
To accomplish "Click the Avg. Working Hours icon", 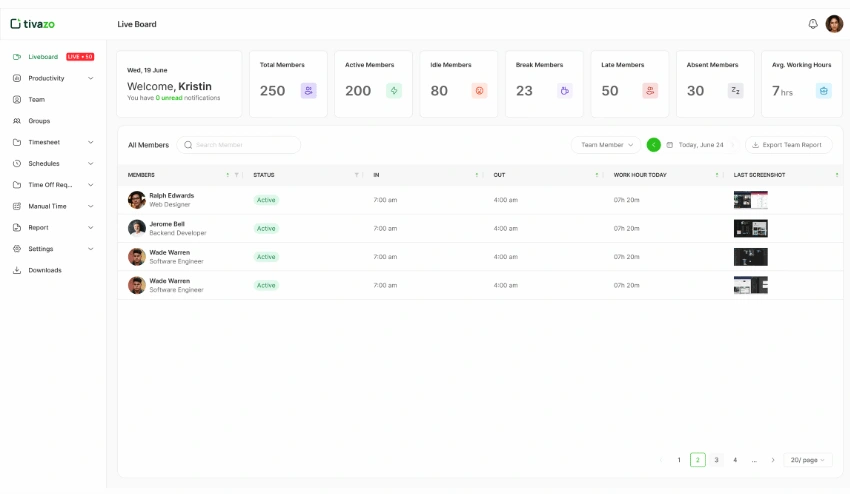I will tap(822, 91).
